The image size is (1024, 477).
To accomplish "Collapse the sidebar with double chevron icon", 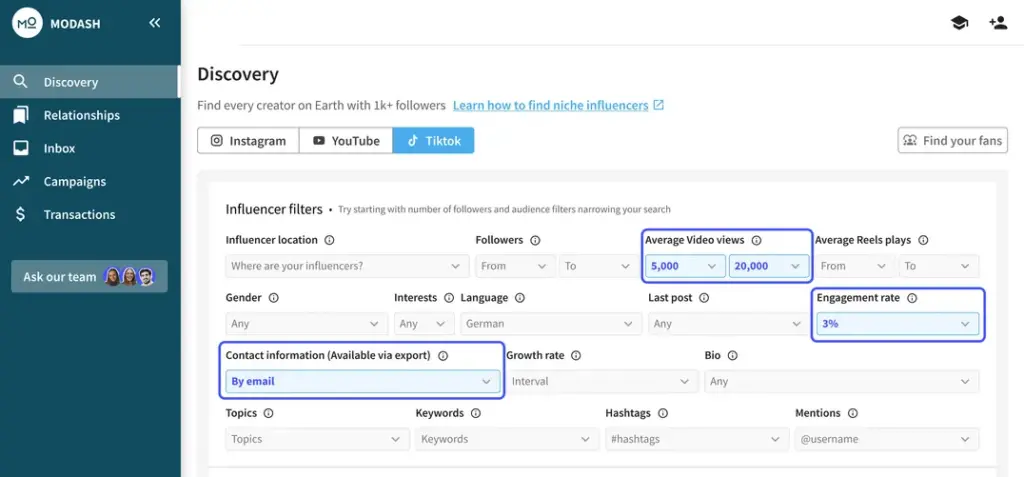I will point(154,22).
